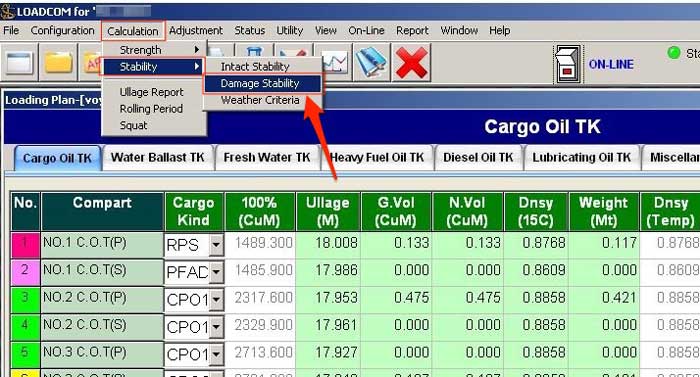This screenshot has height=377, width=700.
Task: Click the green status indicator light
Action: click(x=674, y=53)
